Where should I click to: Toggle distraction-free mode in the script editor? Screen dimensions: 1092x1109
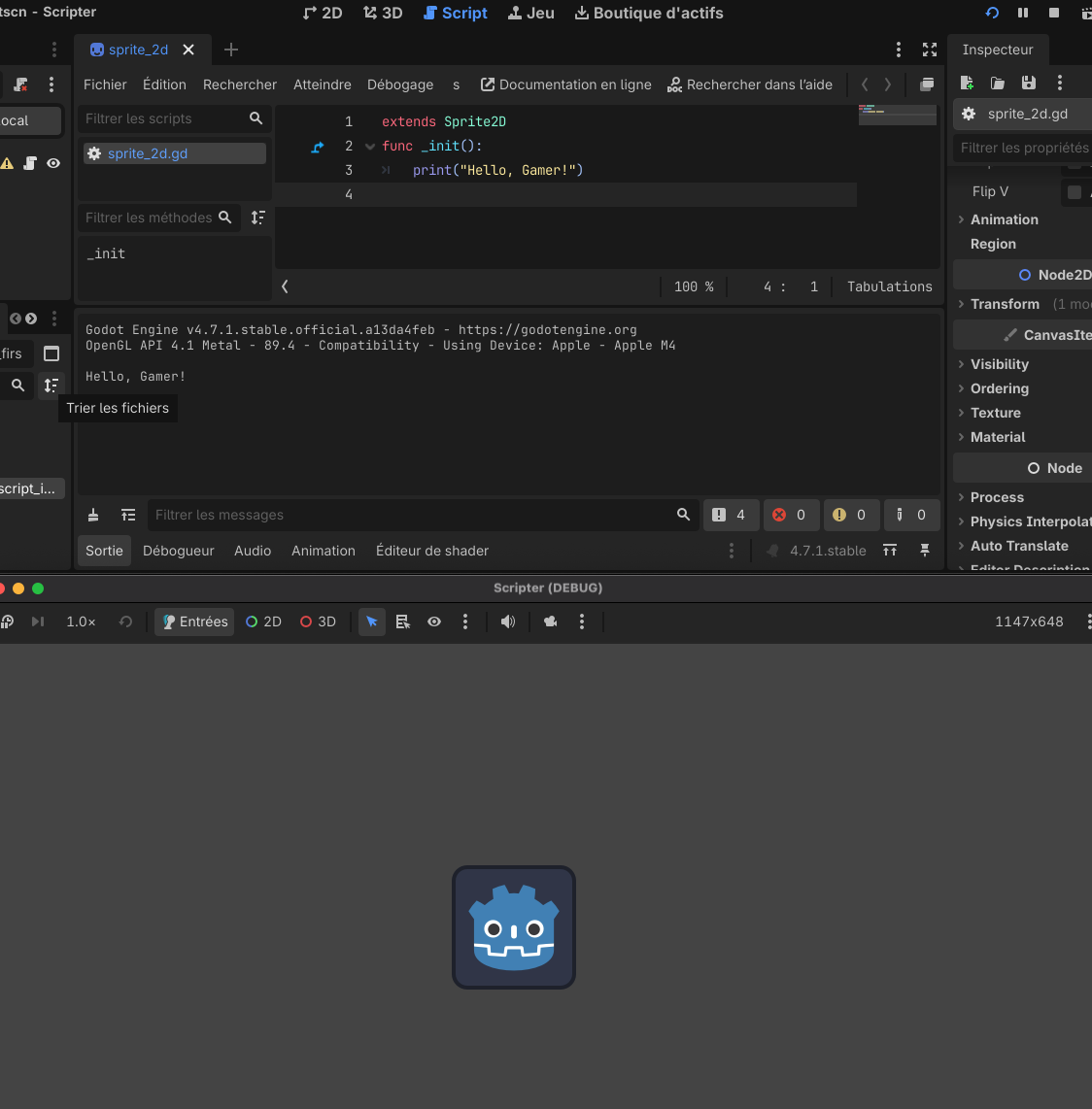[x=929, y=50]
